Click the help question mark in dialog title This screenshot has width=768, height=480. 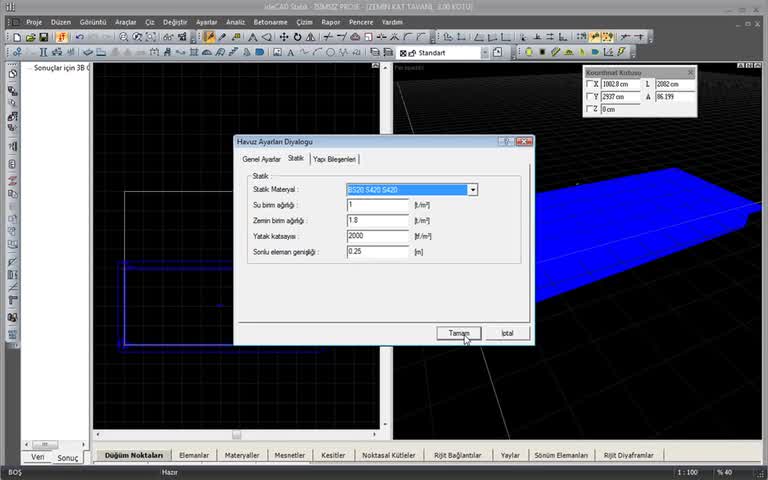click(505, 142)
